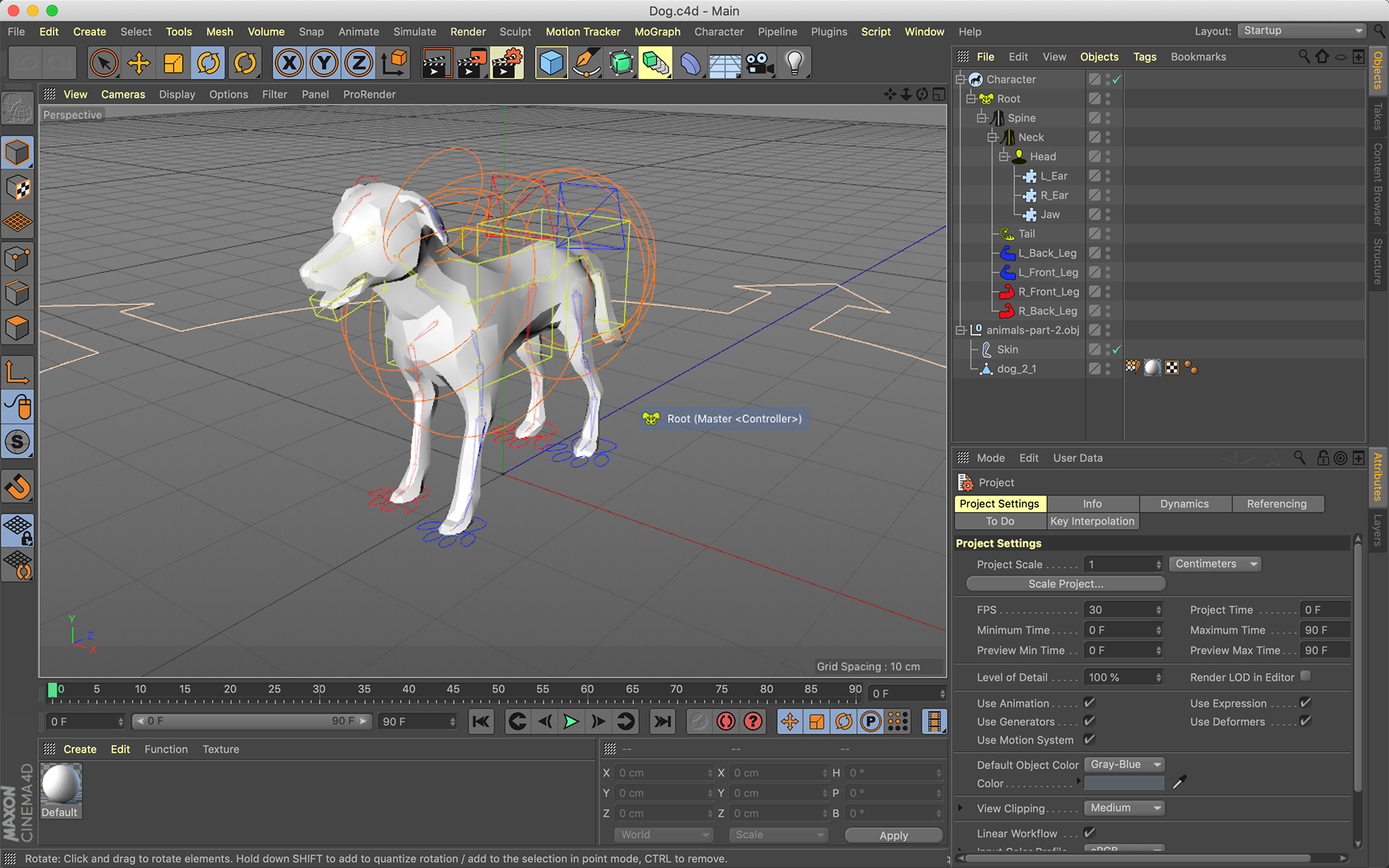This screenshot has width=1389, height=868.
Task: Collapse the Head hierarchy in the object tree
Action: (x=1003, y=156)
